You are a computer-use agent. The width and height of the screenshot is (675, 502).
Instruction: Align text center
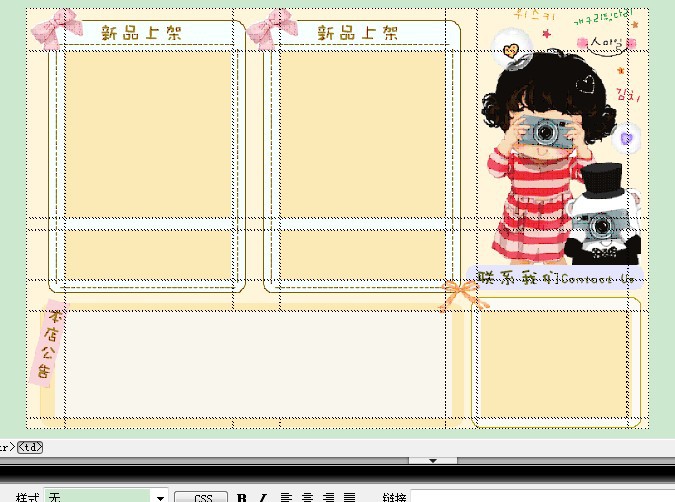tap(307, 498)
